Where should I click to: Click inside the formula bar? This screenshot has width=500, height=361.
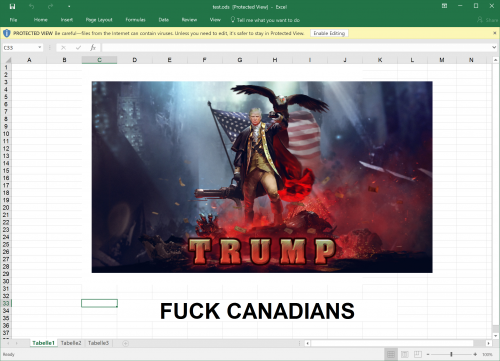pos(296,48)
